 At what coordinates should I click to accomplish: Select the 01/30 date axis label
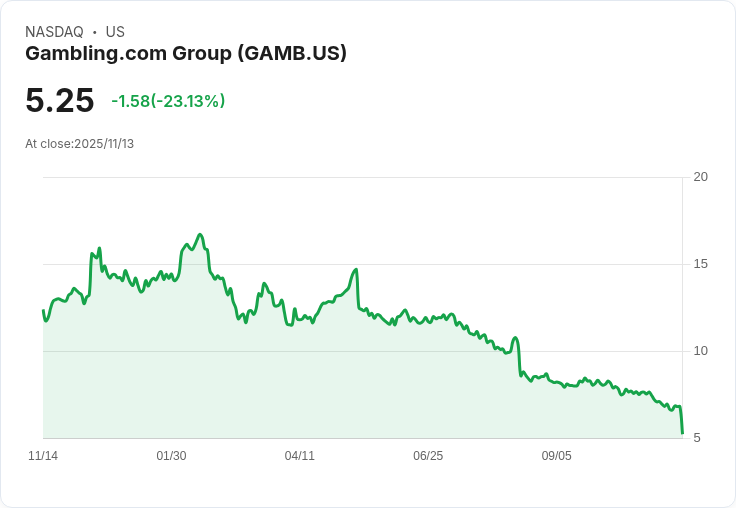171,456
